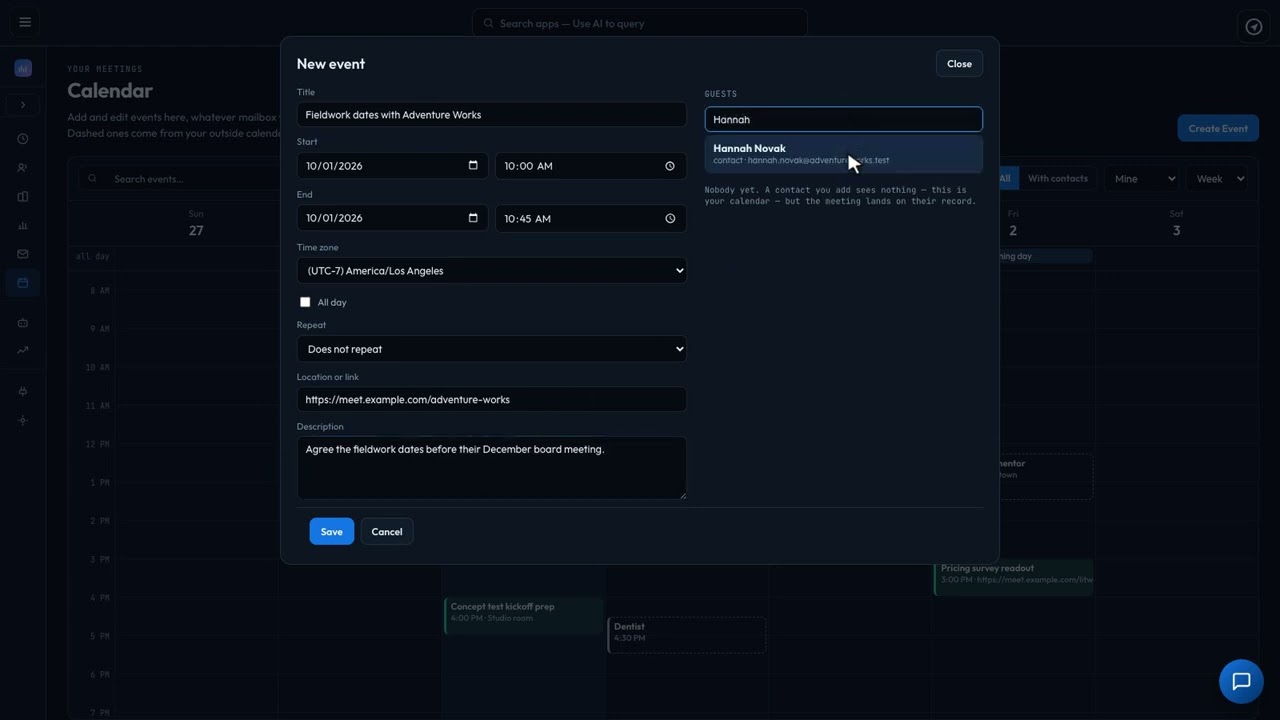Click the Create Event button
Viewport: 1280px width, 720px height.
click(x=1218, y=128)
